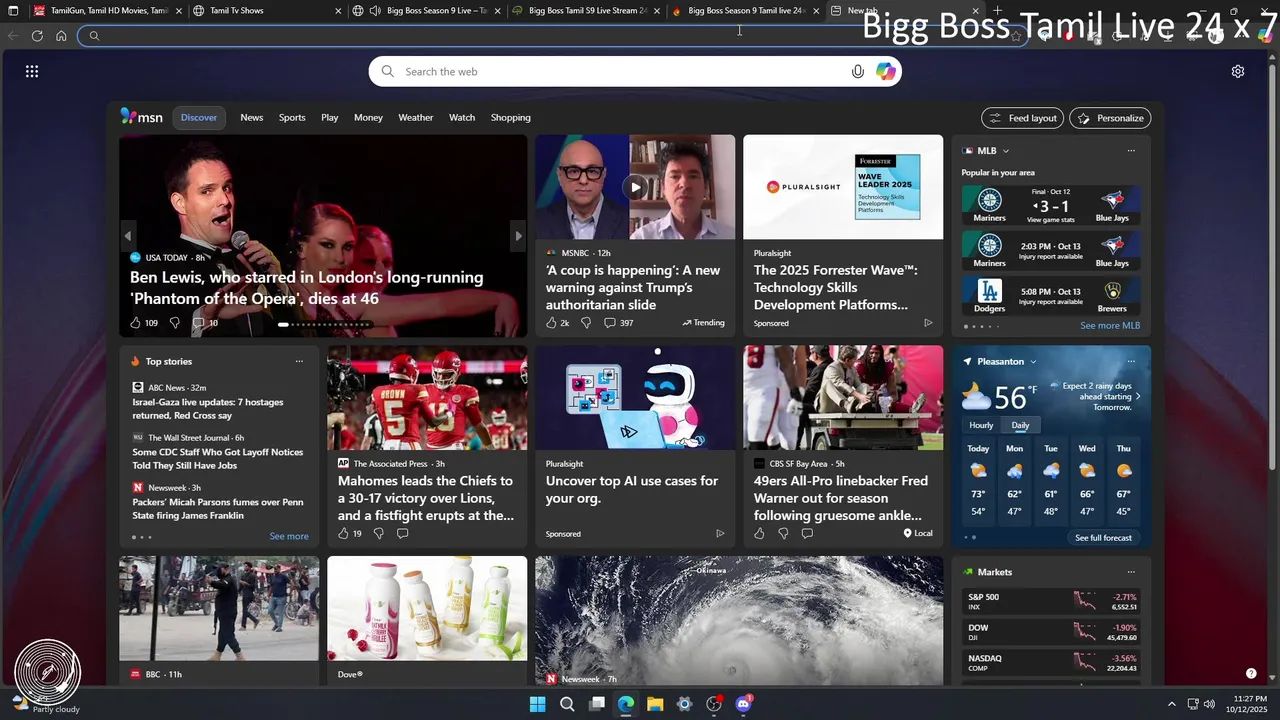Like the Ben Lewis story

[x=136, y=323]
